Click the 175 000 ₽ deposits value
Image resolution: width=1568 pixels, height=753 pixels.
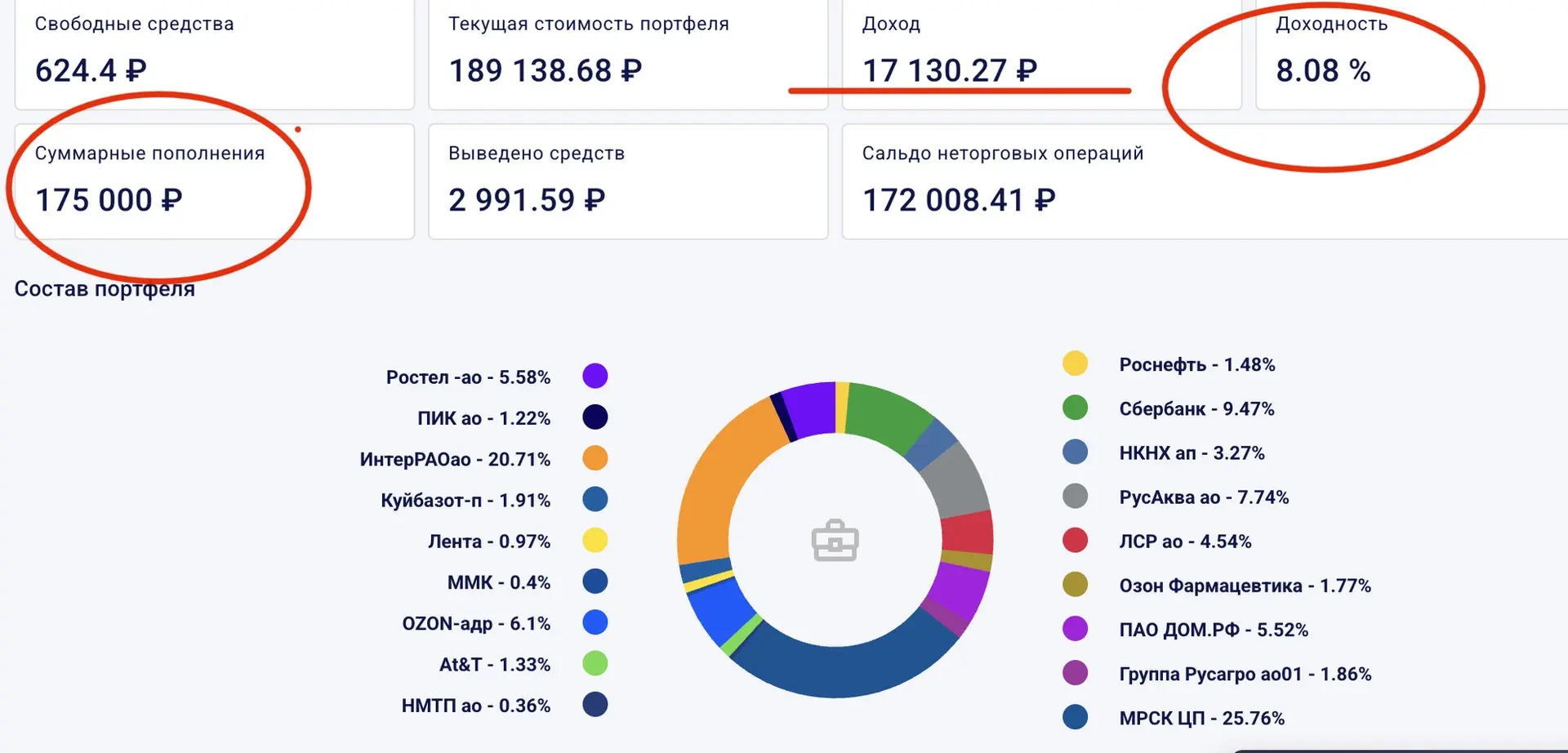(109, 200)
